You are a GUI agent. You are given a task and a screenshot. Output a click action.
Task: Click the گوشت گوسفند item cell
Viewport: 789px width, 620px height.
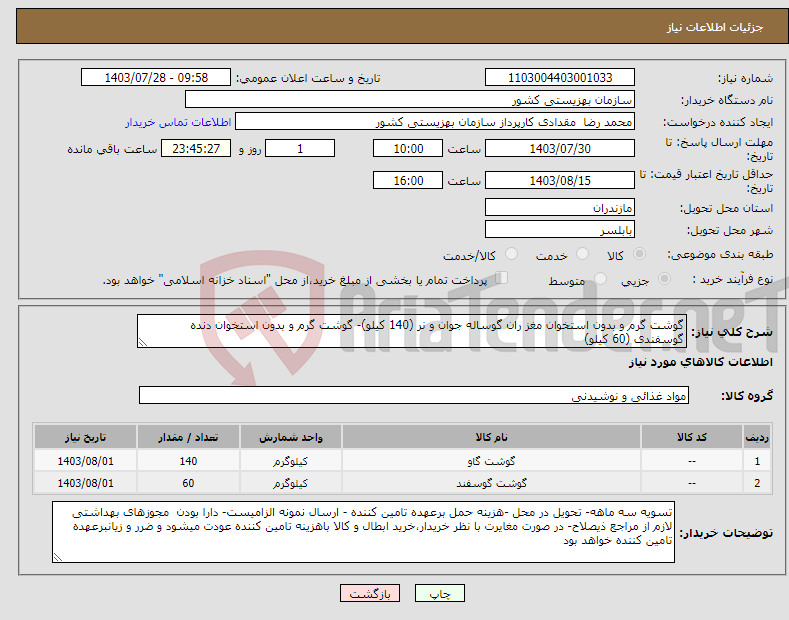491,483
